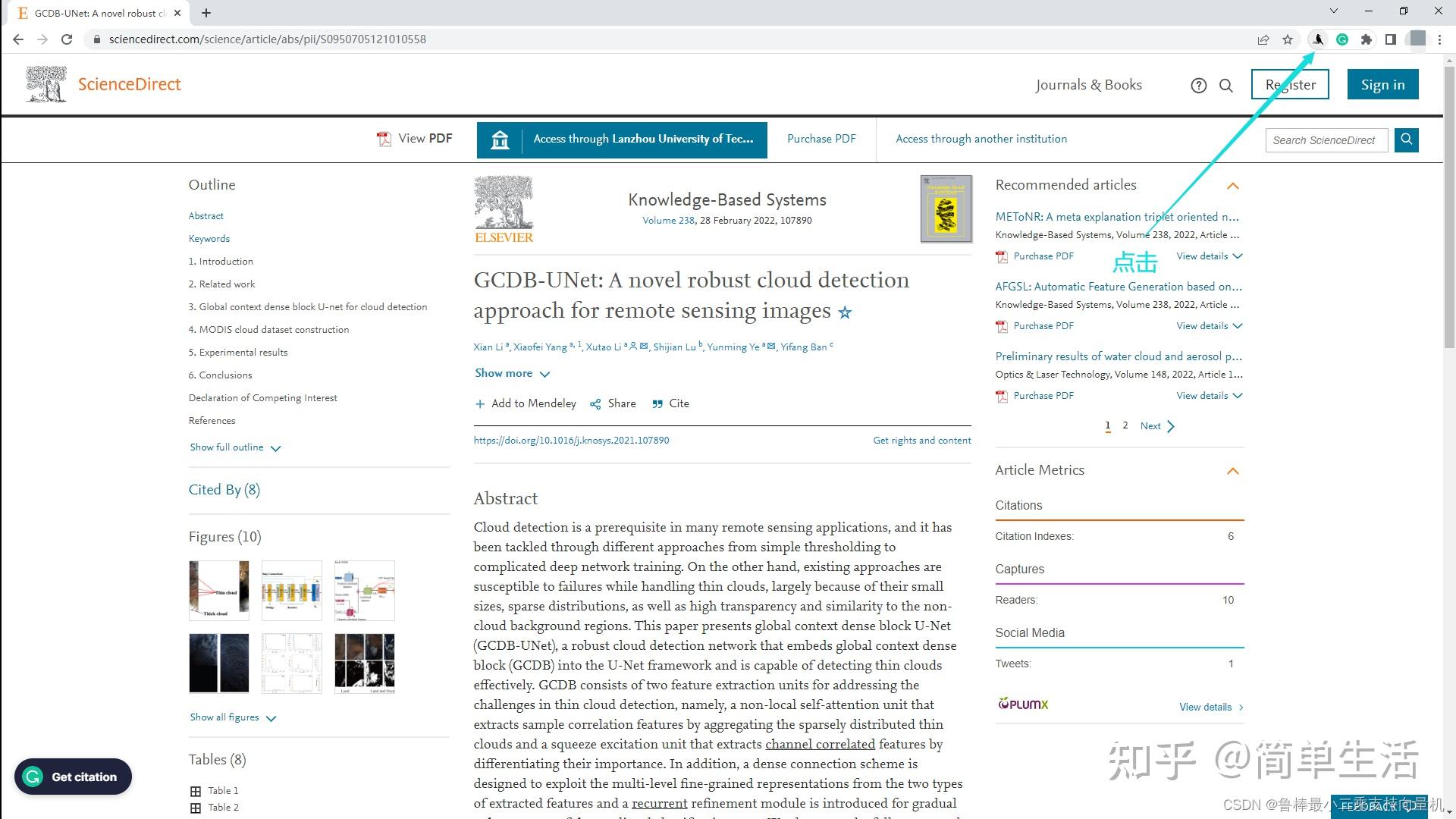Open the Chrome extensions puzzle icon
The height and width of the screenshot is (819, 1456).
pos(1367,39)
